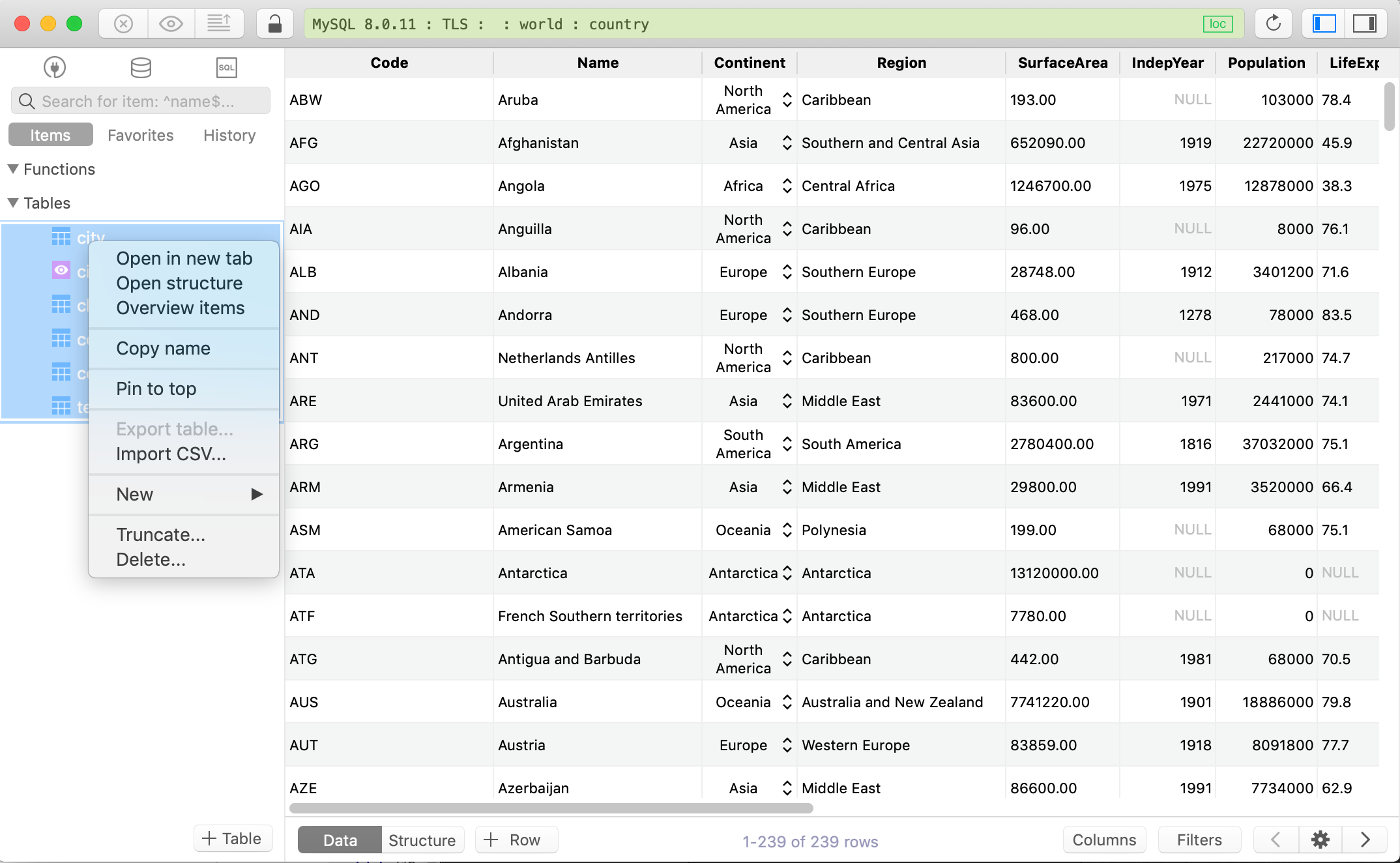Screen dimensions: 1400x863
Task: Open settings via the gear icon
Action: [x=1321, y=840]
